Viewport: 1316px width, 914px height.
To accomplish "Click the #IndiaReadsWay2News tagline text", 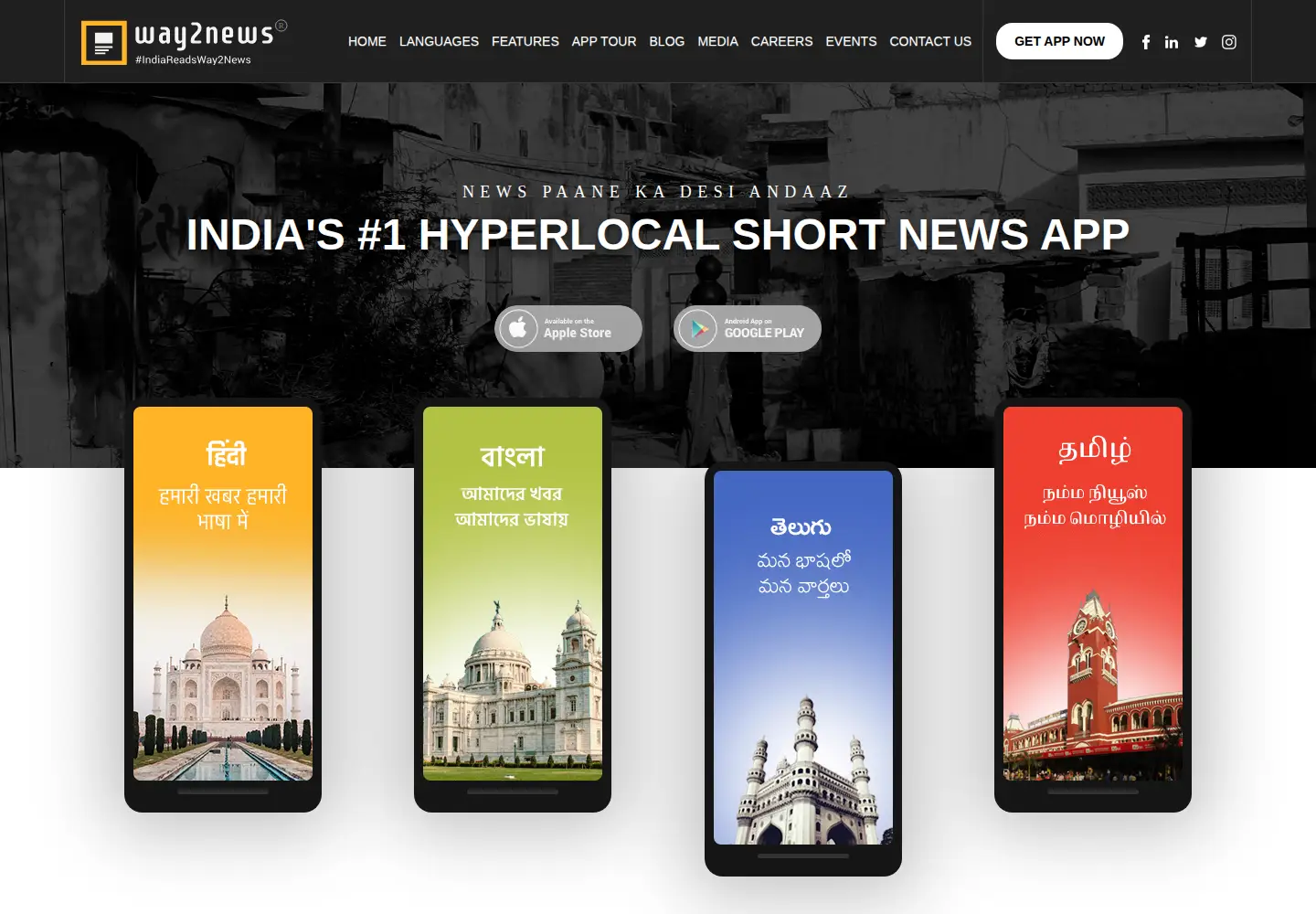I will (x=193, y=59).
